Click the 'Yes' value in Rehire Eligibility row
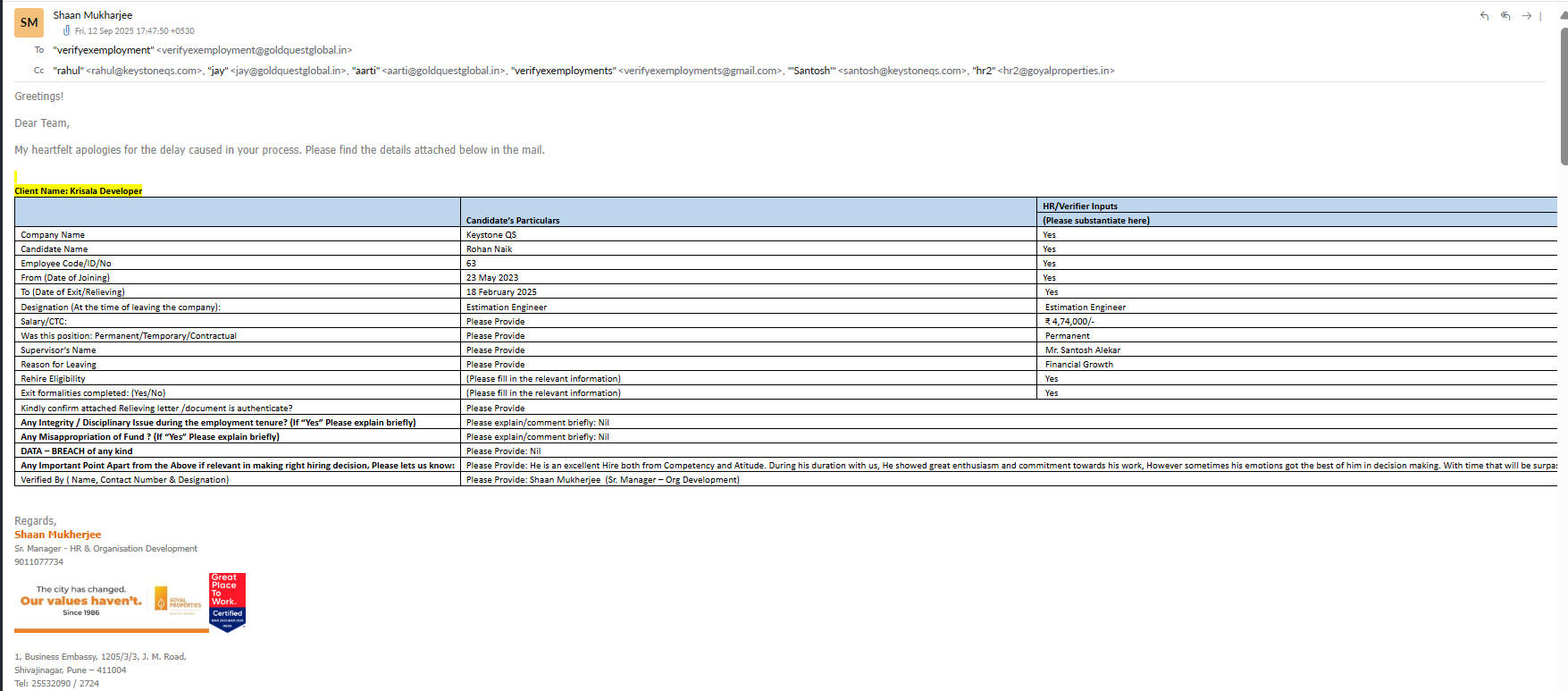Viewport: 1568px width, 691px height. [1052, 378]
